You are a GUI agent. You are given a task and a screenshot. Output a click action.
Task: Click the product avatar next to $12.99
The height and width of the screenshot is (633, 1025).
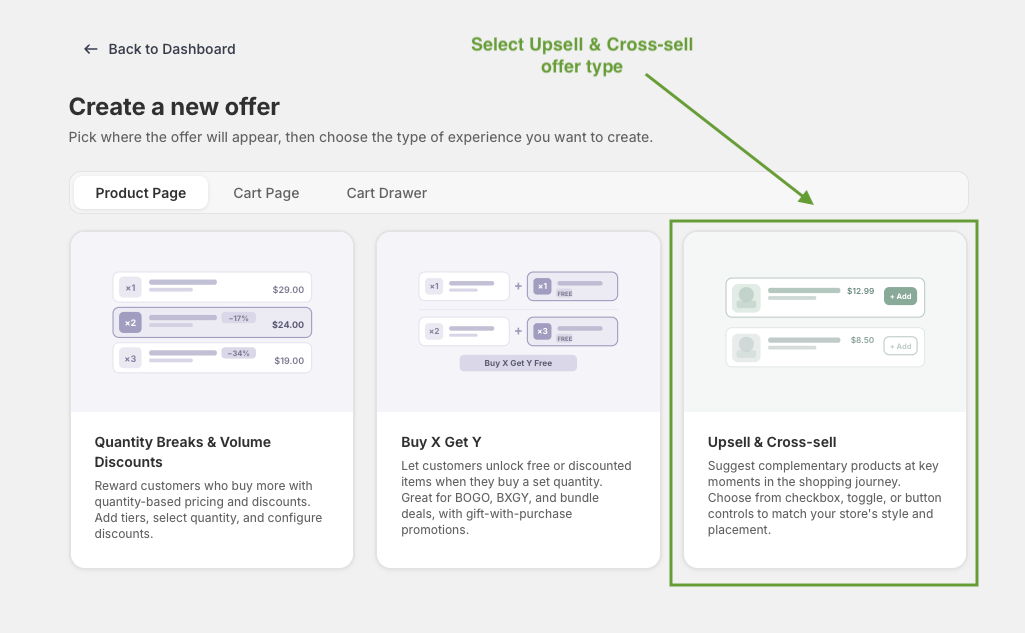coord(746,298)
